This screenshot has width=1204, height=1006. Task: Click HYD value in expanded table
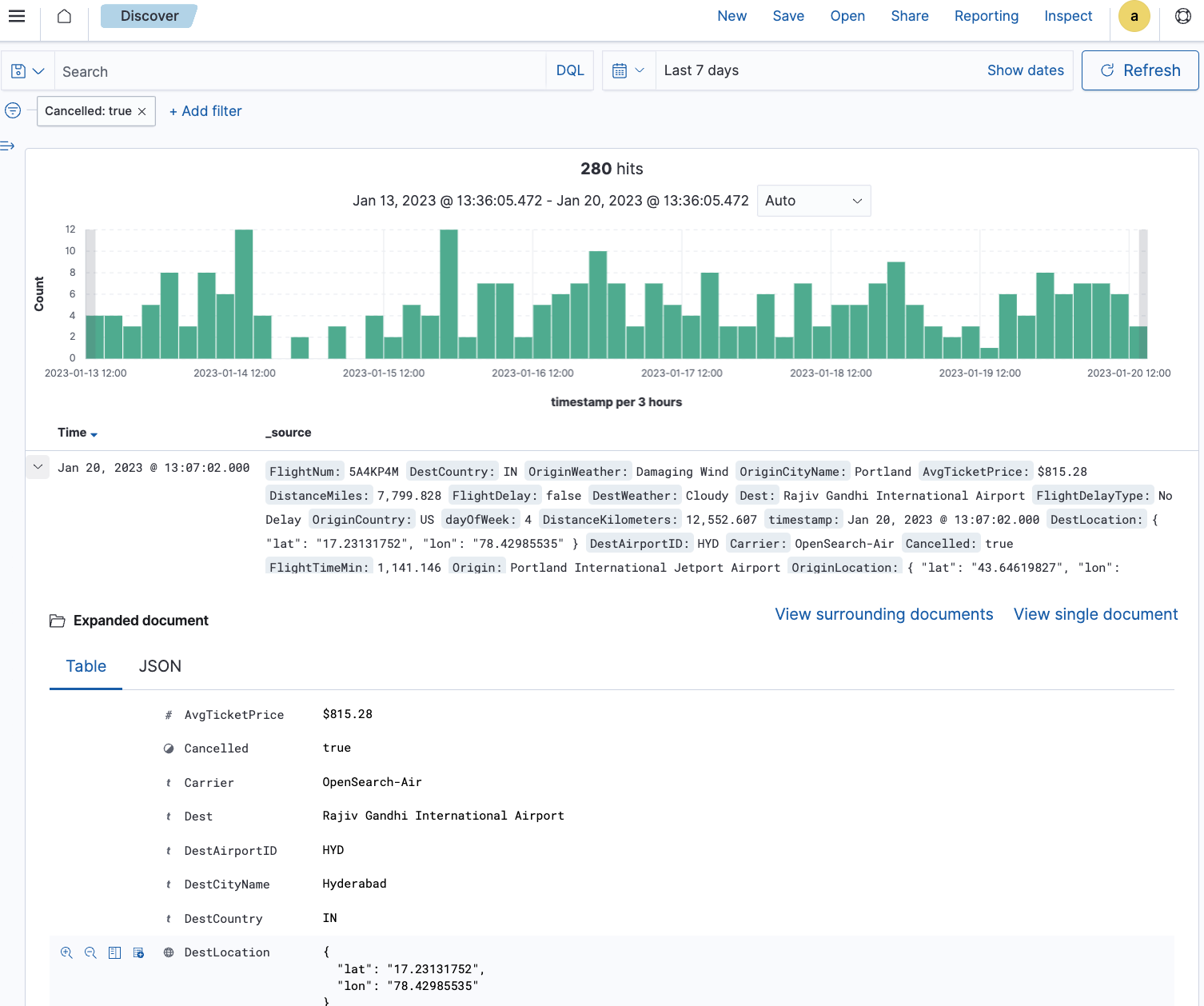tap(333, 850)
